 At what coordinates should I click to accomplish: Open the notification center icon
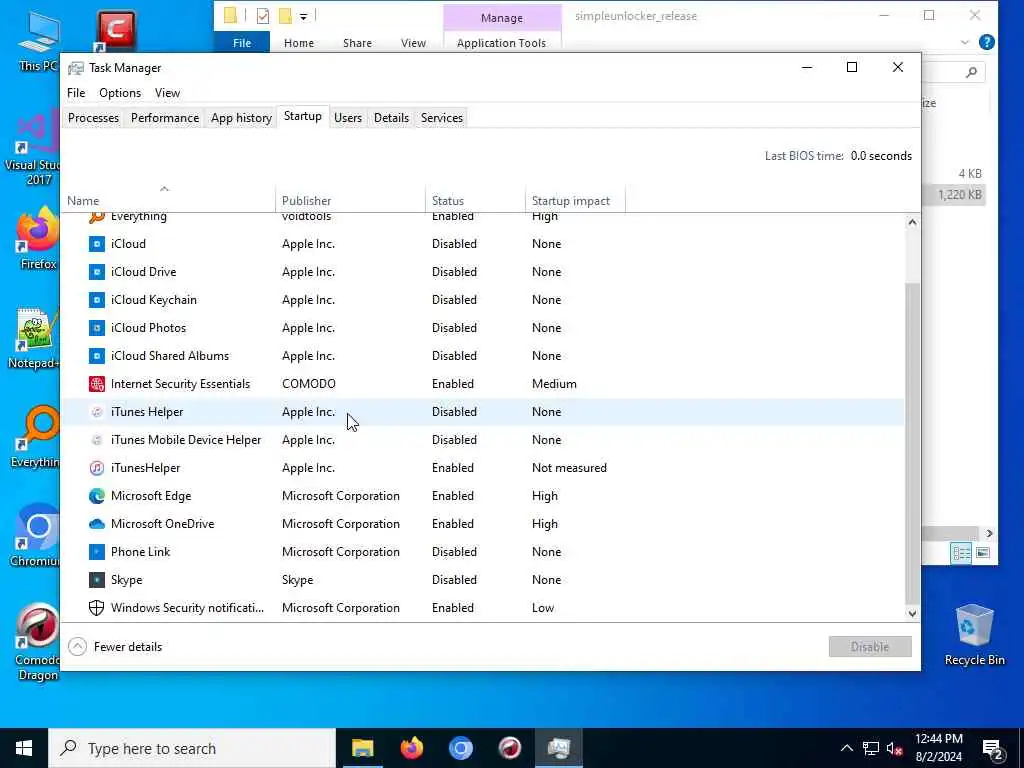[x=993, y=749]
